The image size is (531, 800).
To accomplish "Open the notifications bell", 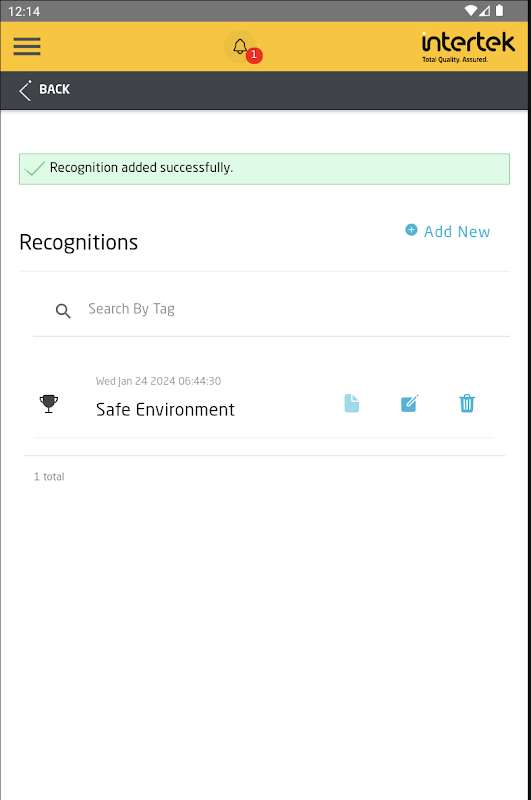I will [x=240, y=46].
